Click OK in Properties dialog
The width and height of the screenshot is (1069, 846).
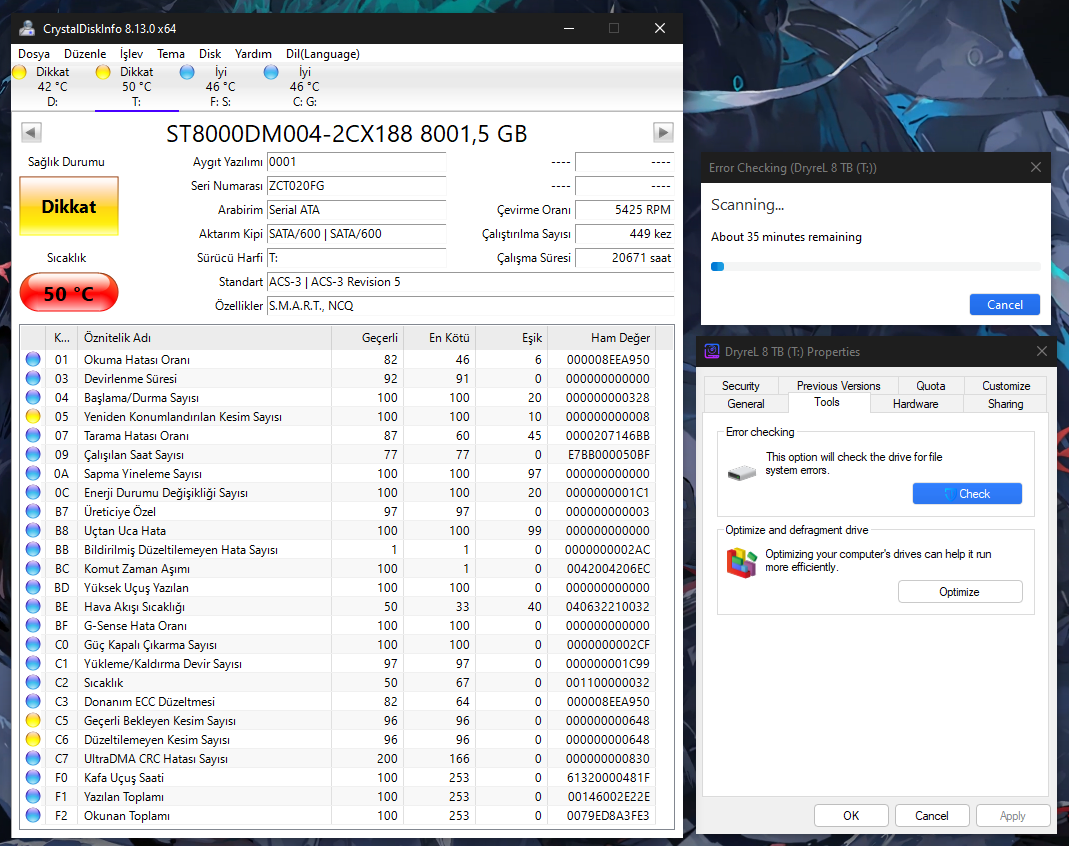(852, 815)
